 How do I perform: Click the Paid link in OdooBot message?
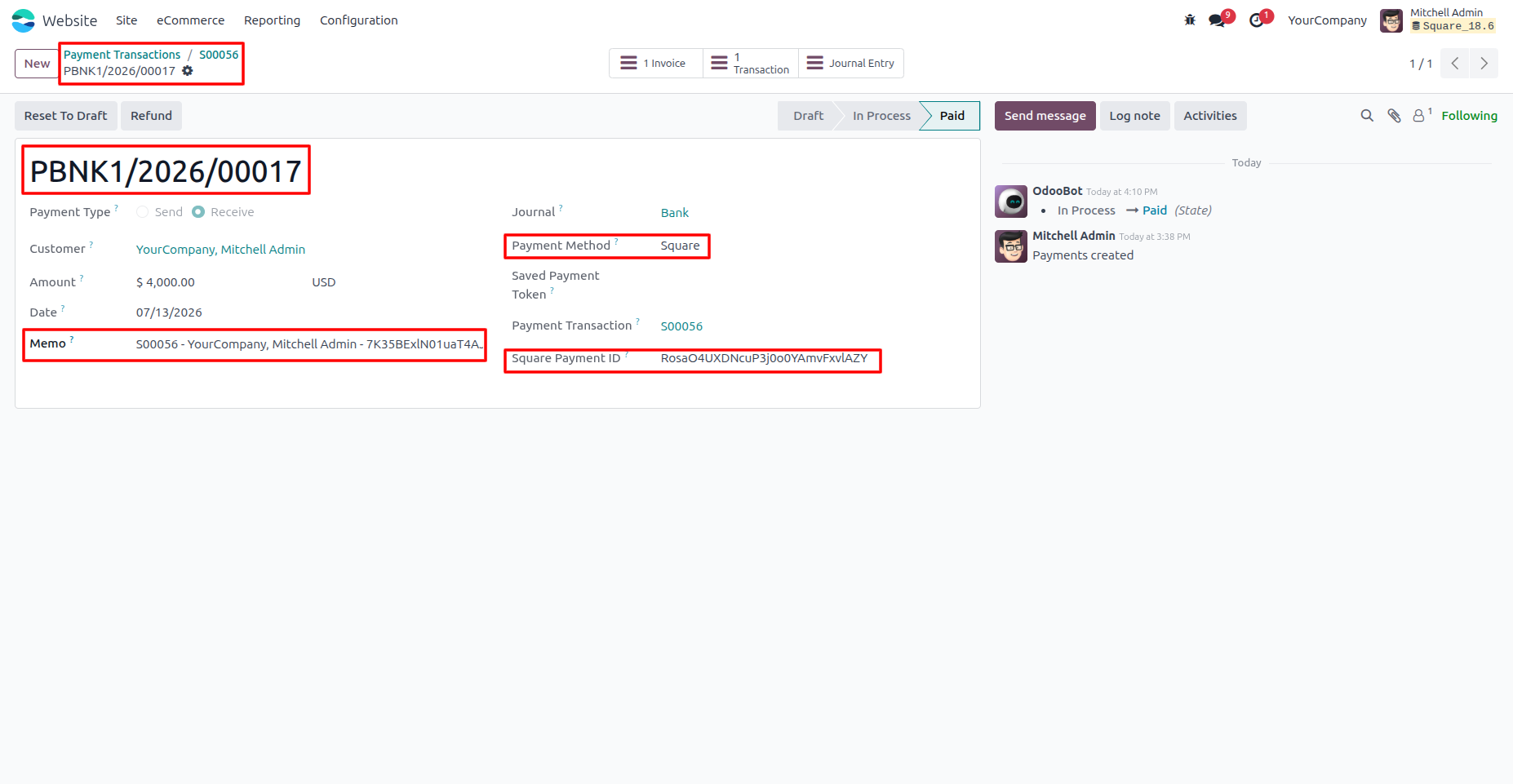point(1155,210)
